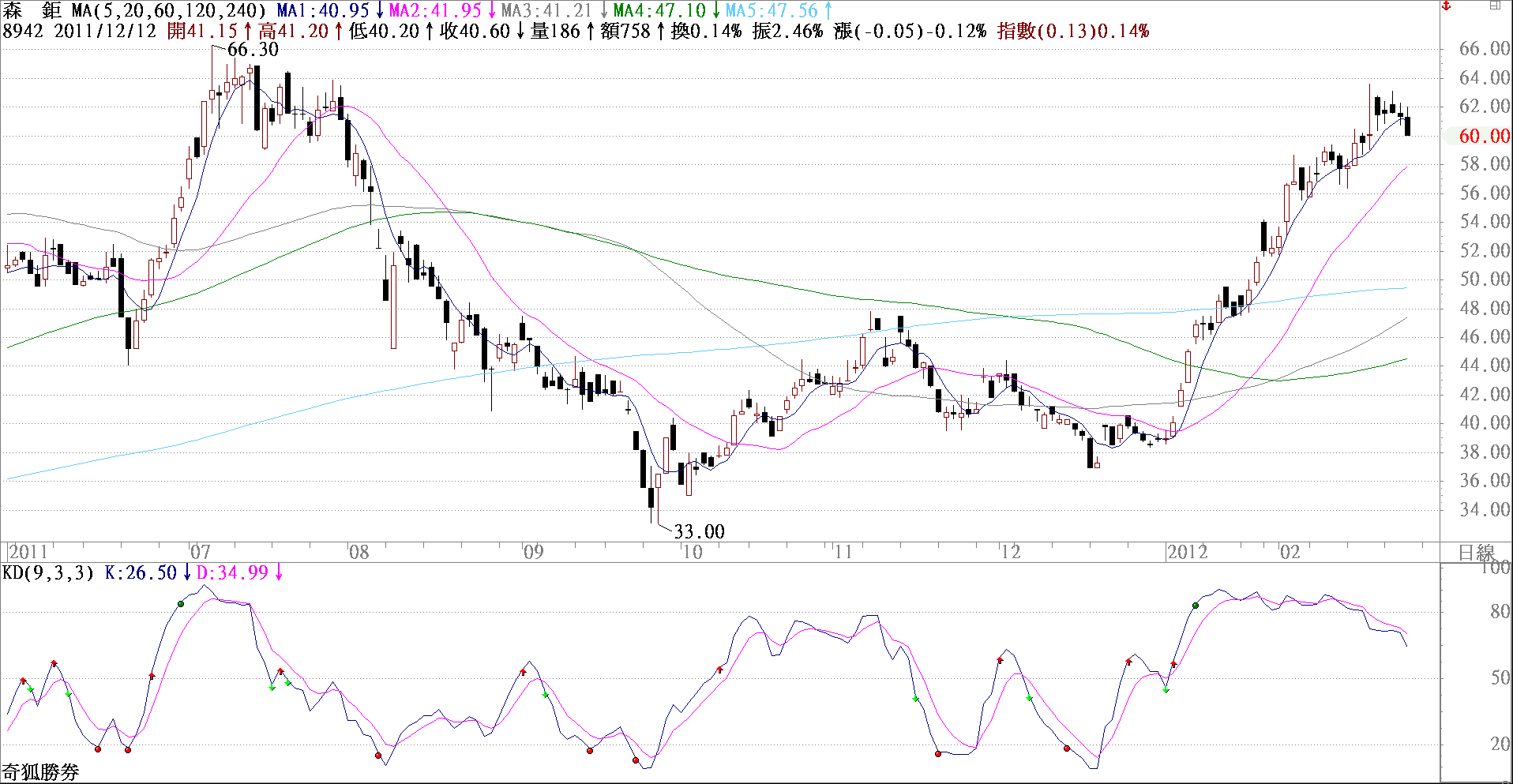Open the 日線 period selector
Screen dimensions: 1513x784
pyautogui.click(x=1476, y=552)
